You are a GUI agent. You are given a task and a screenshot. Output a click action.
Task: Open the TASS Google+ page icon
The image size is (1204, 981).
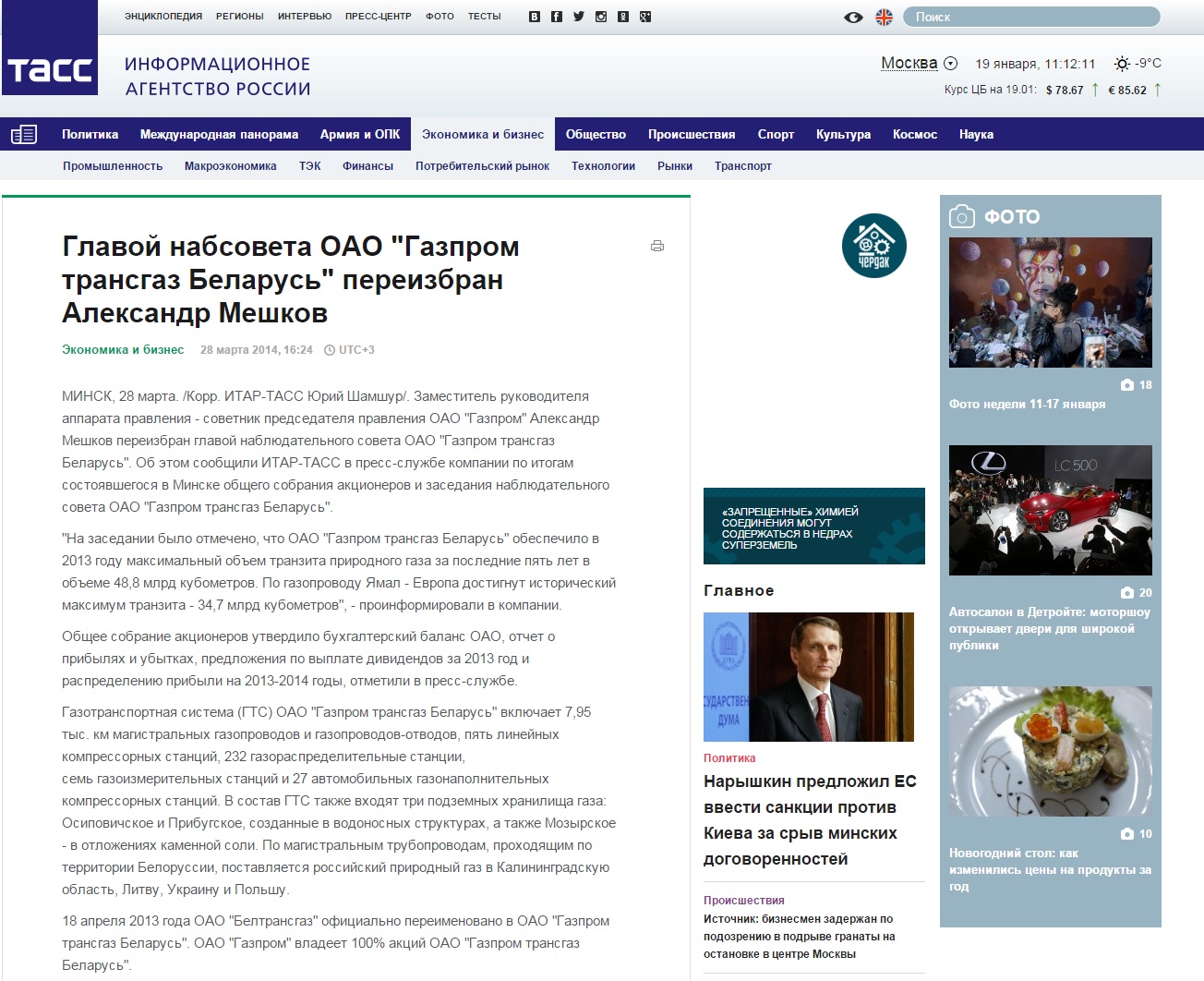click(645, 17)
